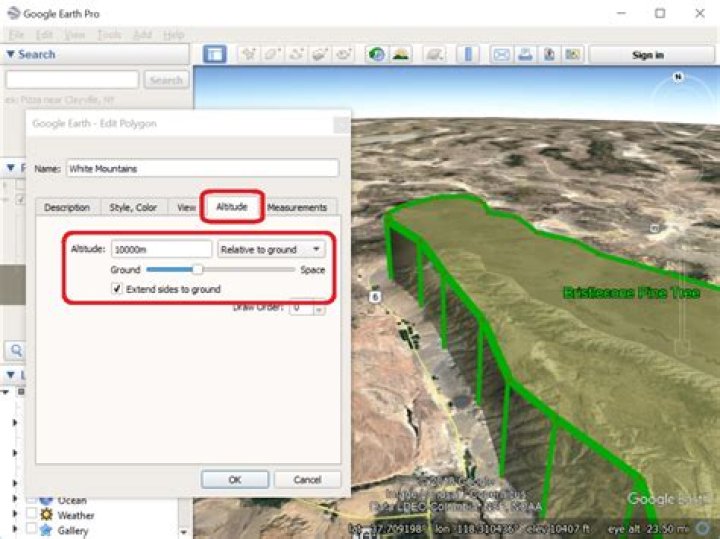Screen dimensions: 720x539
Task: Toggle the sidebar panel button
Action: pyautogui.click(x=215, y=54)
